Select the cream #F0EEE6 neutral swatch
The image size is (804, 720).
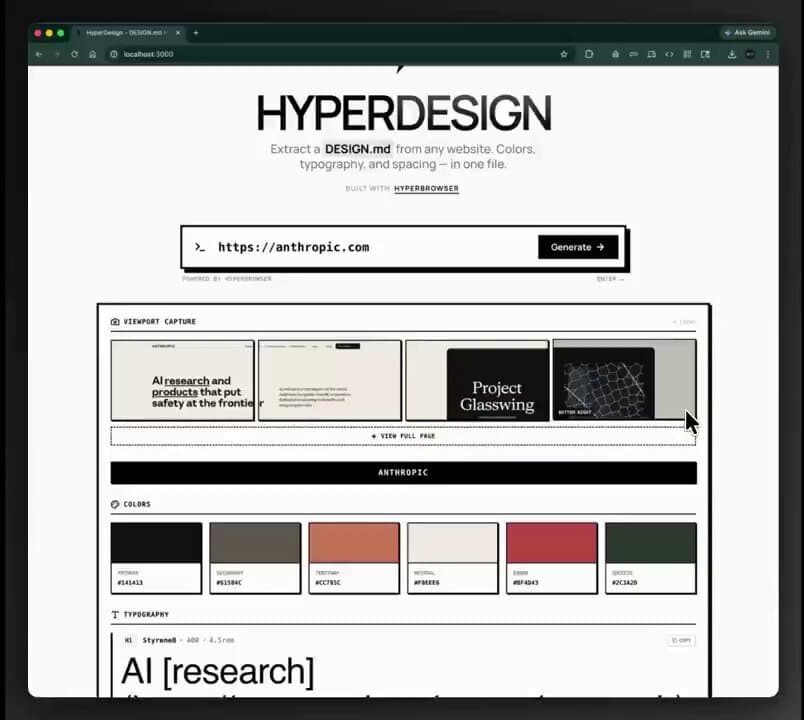point(453,558)
